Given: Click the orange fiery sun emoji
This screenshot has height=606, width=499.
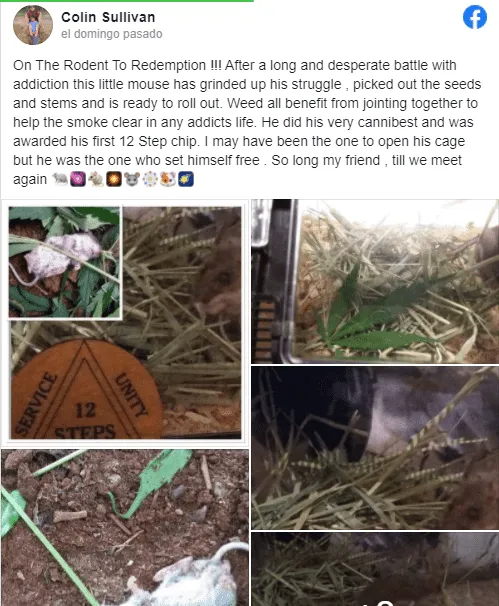Looking at the screenshot, I should [x=114, y=179].
